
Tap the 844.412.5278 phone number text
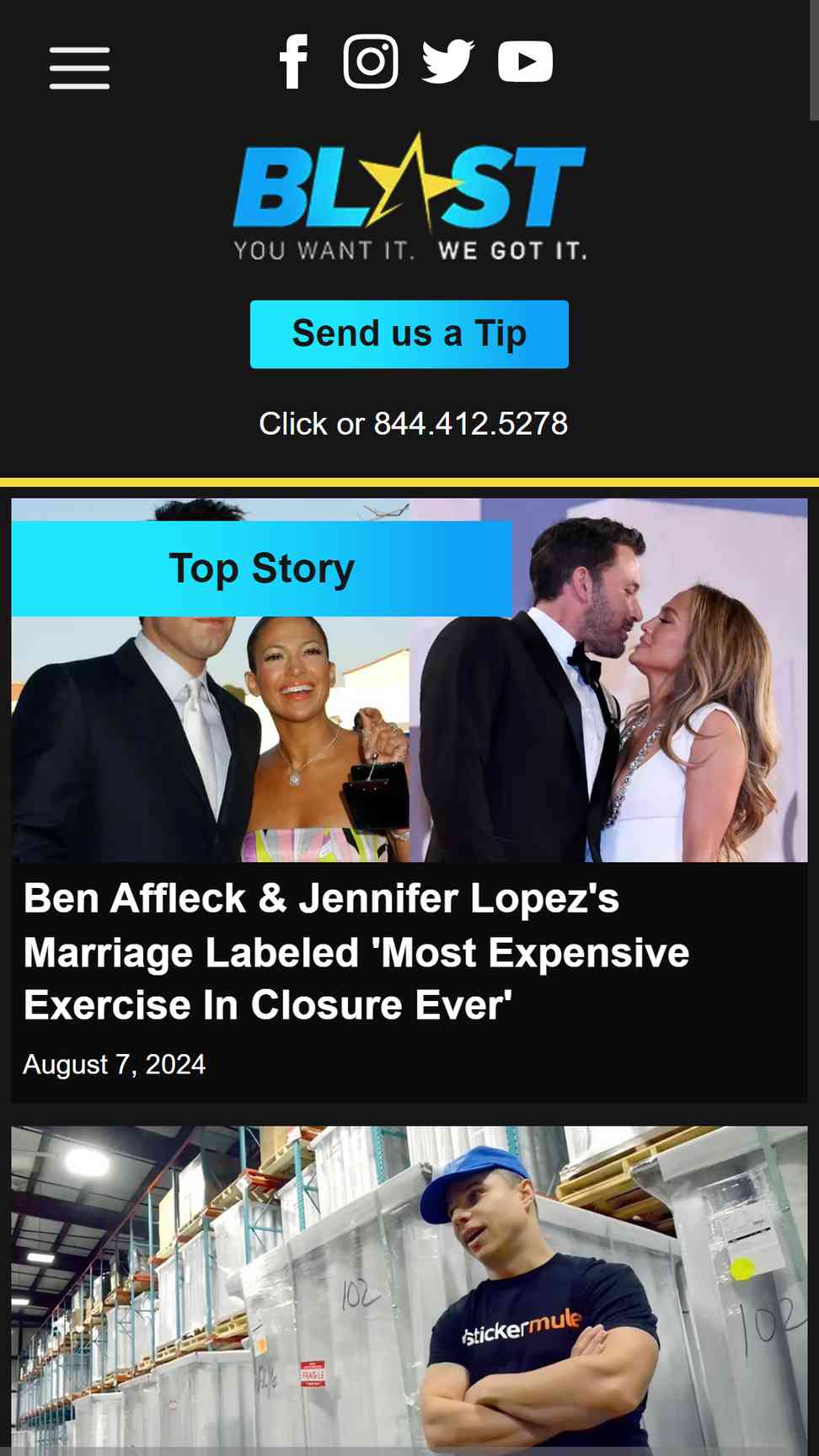[x=470, y=424]
